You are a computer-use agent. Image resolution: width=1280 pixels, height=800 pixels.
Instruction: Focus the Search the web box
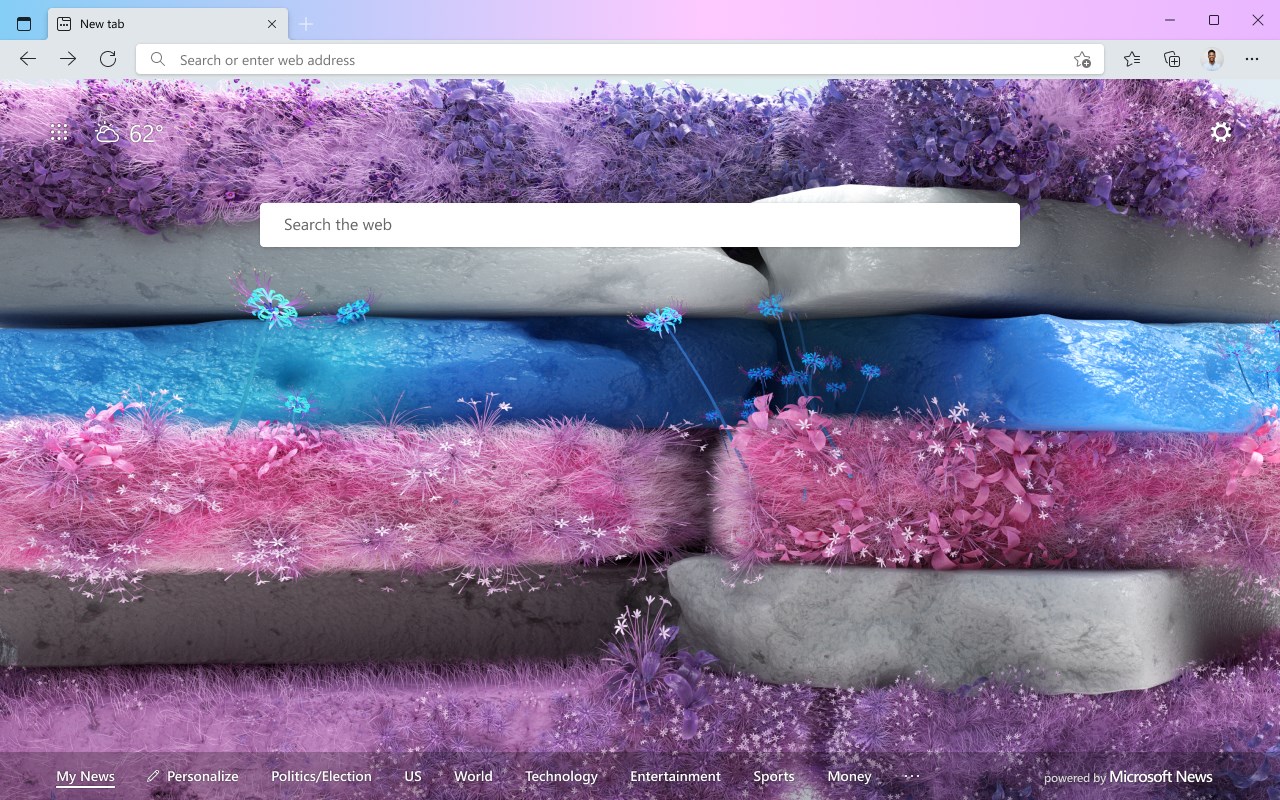click(640, 225)
